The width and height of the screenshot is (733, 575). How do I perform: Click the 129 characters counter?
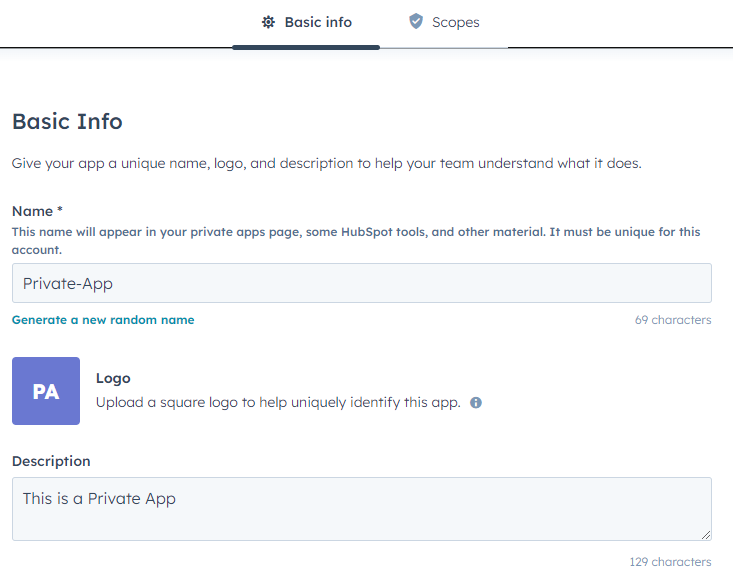tap(670, 562)
